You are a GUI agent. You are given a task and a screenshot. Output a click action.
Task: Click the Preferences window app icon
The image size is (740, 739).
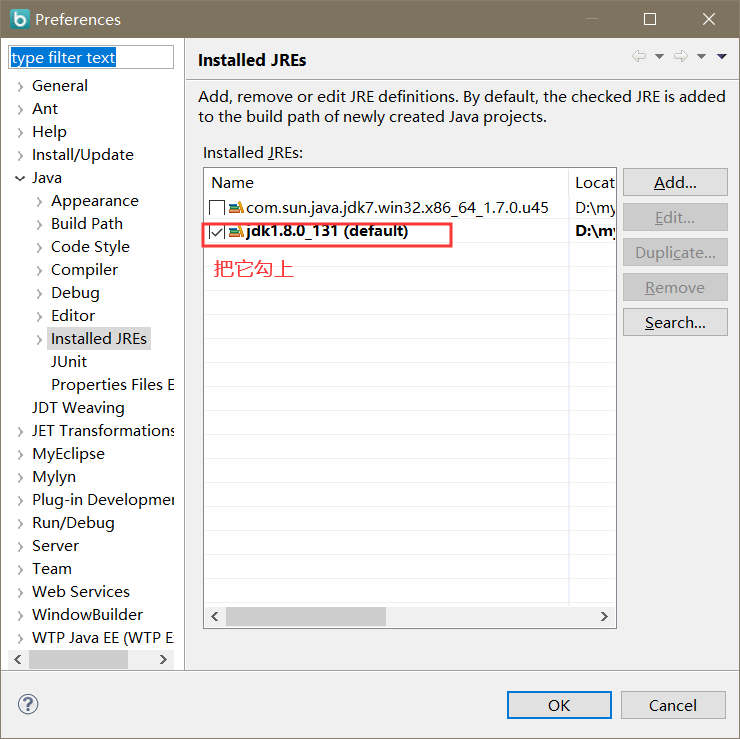tap(20, 19)
